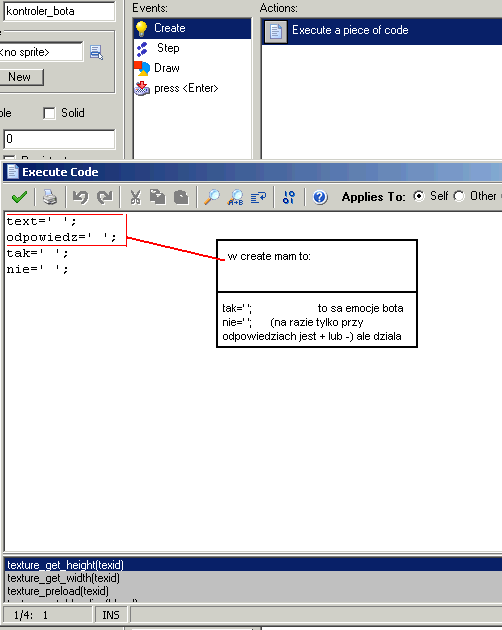Click the code line odpowiedz=' ';
This screenshot has width=502, height=630.
pos(61,237)
